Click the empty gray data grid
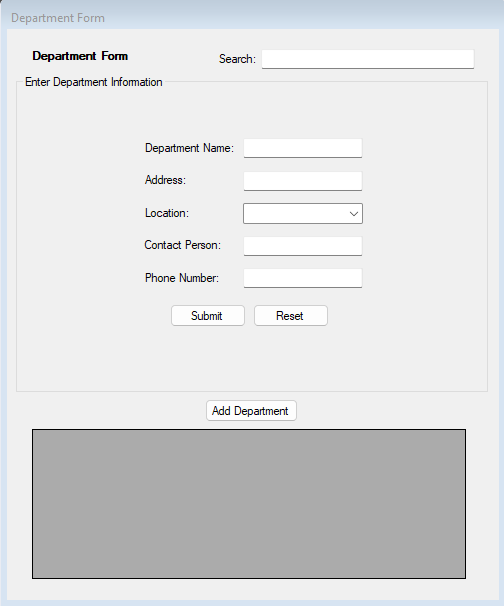This screenshot has width=504, height=606. coord(249,504)
